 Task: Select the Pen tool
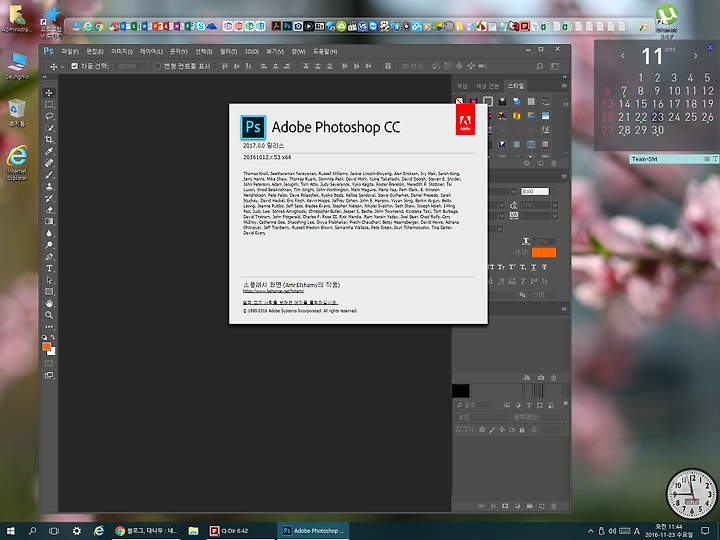[x=49, y=257]
